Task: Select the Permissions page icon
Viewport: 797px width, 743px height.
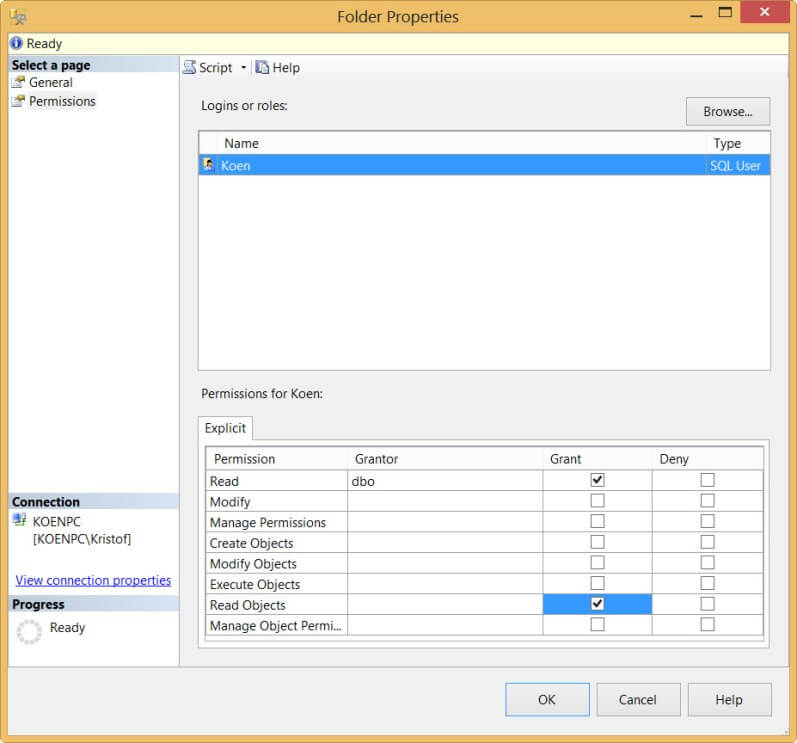Action: pos(18,101)
